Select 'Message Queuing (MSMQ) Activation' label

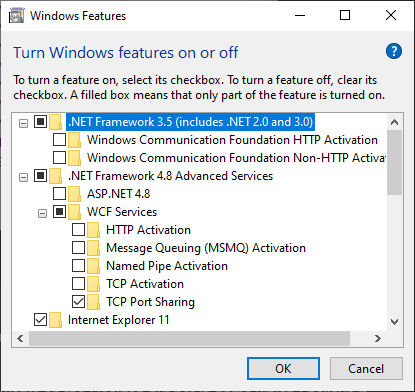click(x=206, y=248)
